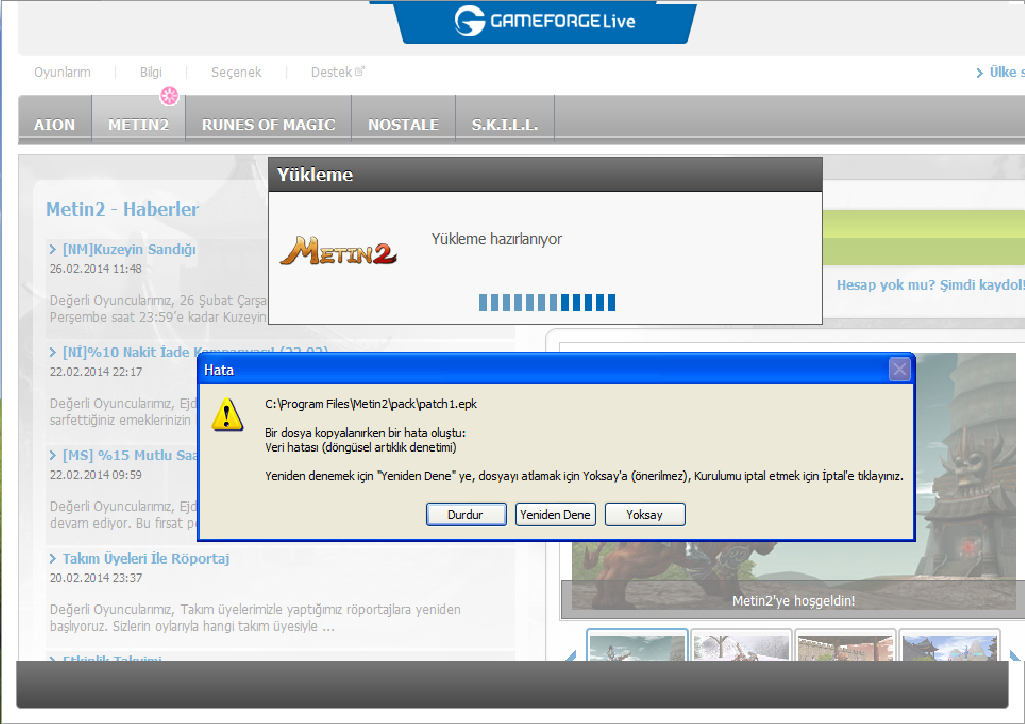
Task: Click the date 22.02.2014 09:59
Action: tap(95, 474)
